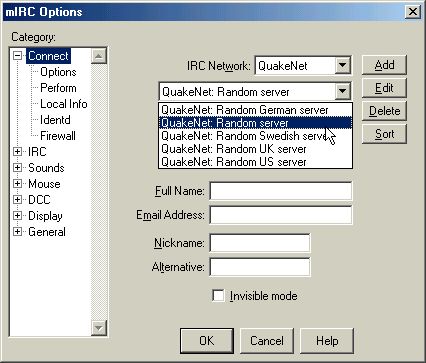Viewport: 426px width, 363px height.
Task: Choose QuakeNet: Random Swedish server
Action: pos(255,136)
